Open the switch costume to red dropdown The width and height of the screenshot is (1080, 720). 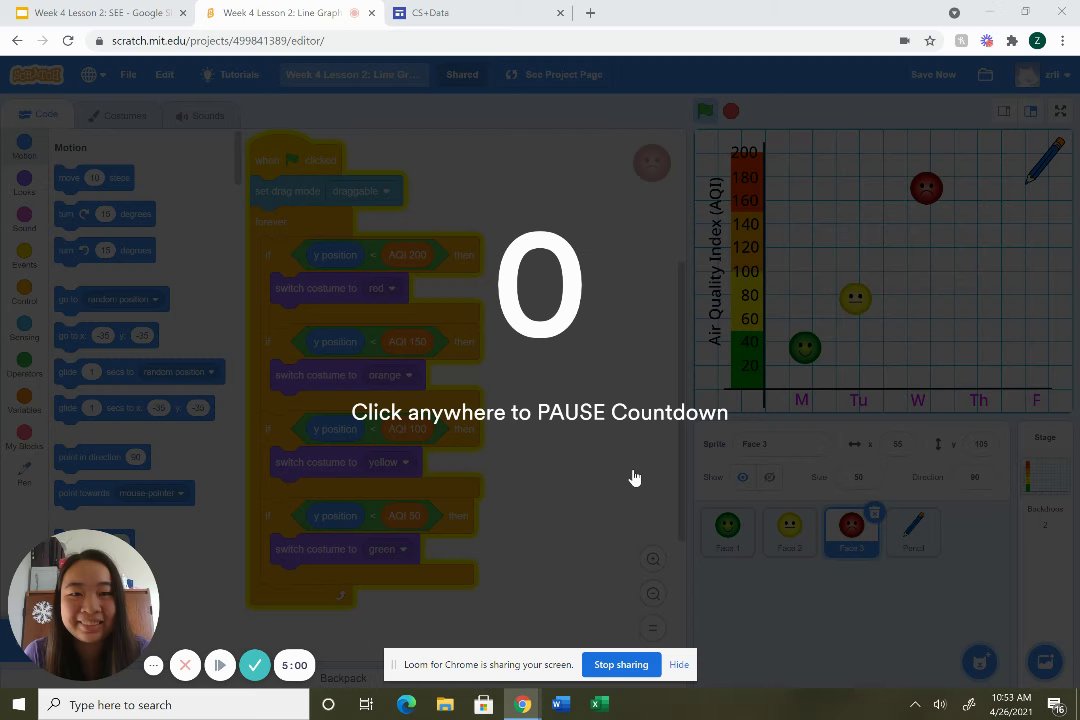click(x=382, y=288)
